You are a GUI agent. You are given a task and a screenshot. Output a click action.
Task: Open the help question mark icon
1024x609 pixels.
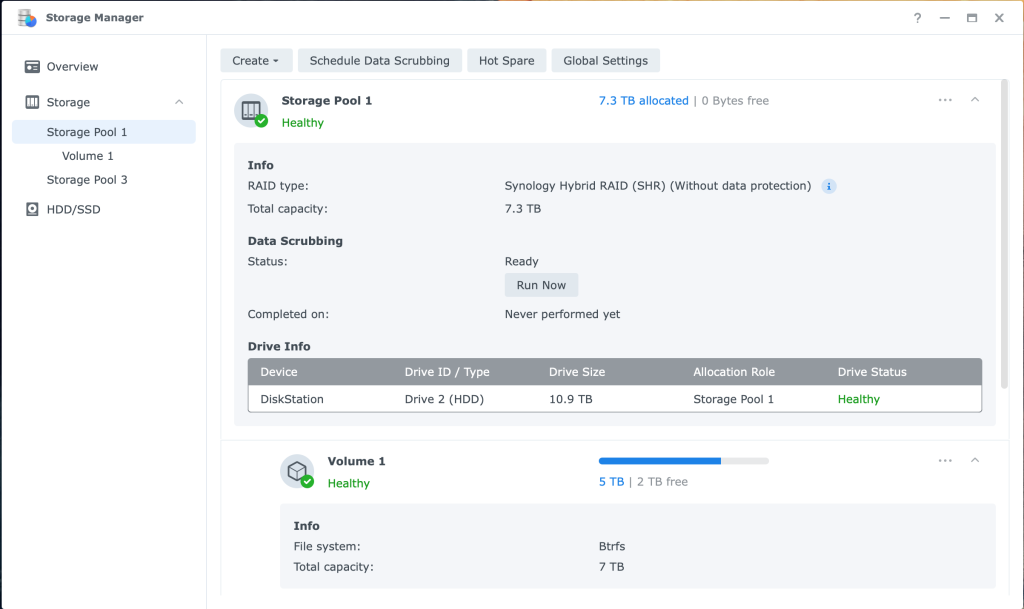[x=917, y=18]
